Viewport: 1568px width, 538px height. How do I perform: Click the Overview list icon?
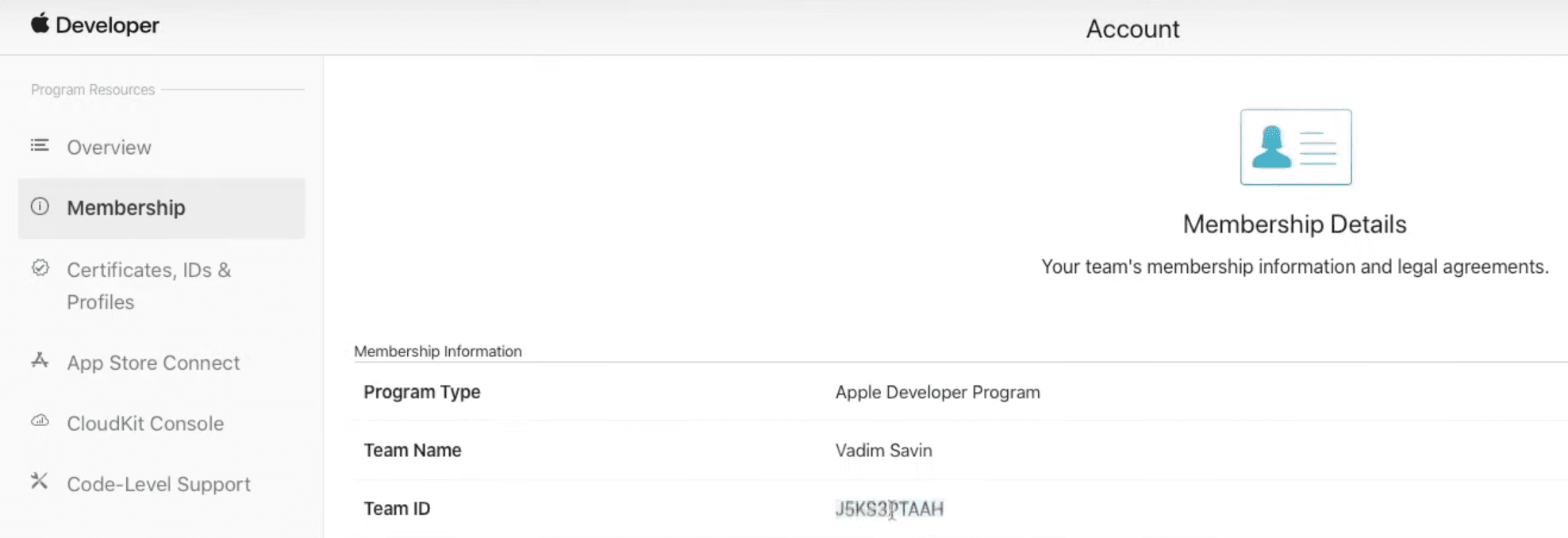[40, 145]
